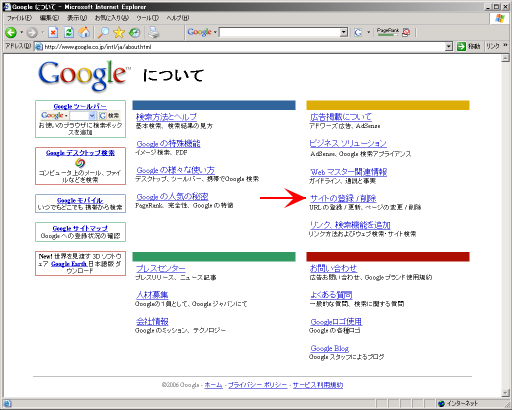
Task: Open the Googleロゴ使用 link
Action: pos(336,322)
